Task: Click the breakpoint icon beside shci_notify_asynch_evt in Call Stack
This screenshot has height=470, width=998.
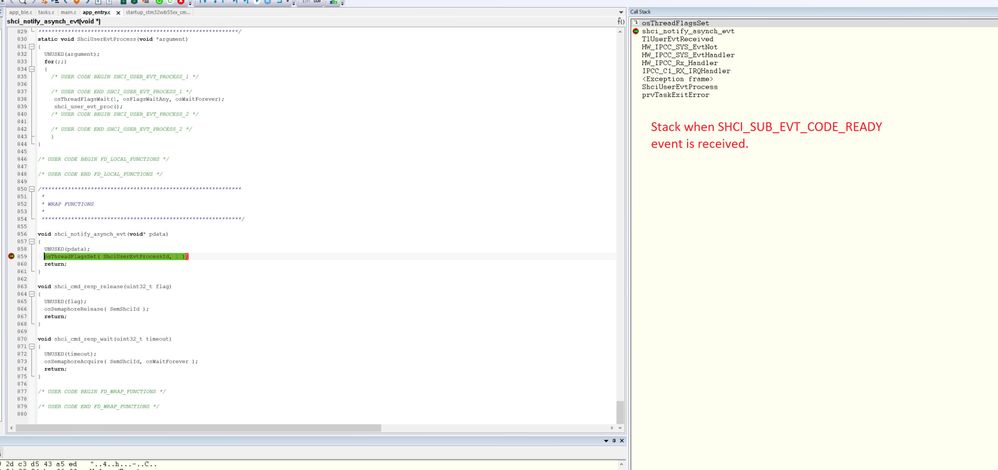Action: coord(635,31)
